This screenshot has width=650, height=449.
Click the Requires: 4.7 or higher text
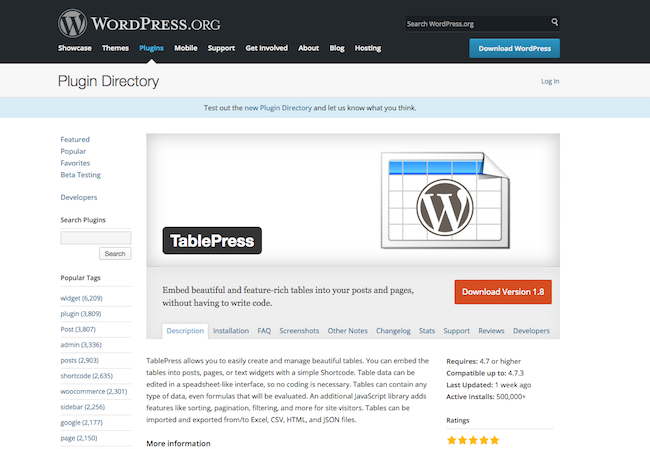click(484, 361)
